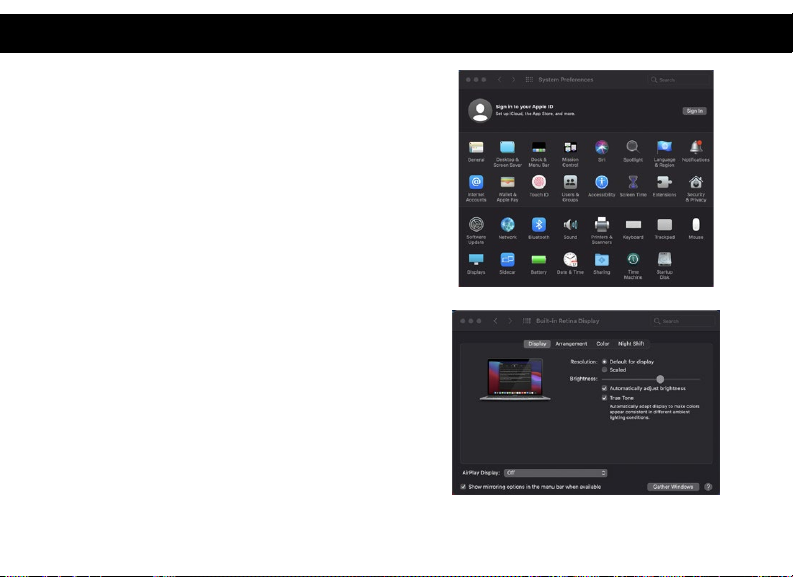Open Date & Time preferences
793x577 pixels.
(x=570, y=263)
